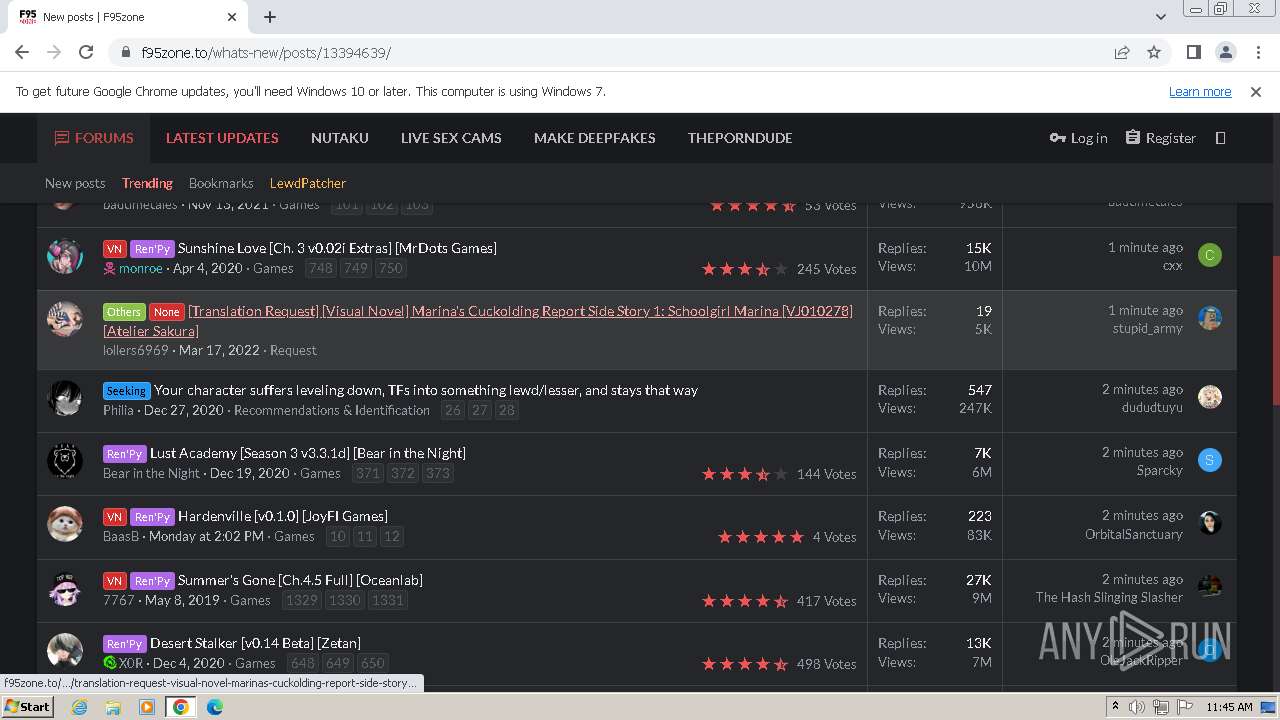This screenshot has width=1280, height=720.
Task: Open 'Your character suffers leveling down' thread
Action: tap(426, 390)
